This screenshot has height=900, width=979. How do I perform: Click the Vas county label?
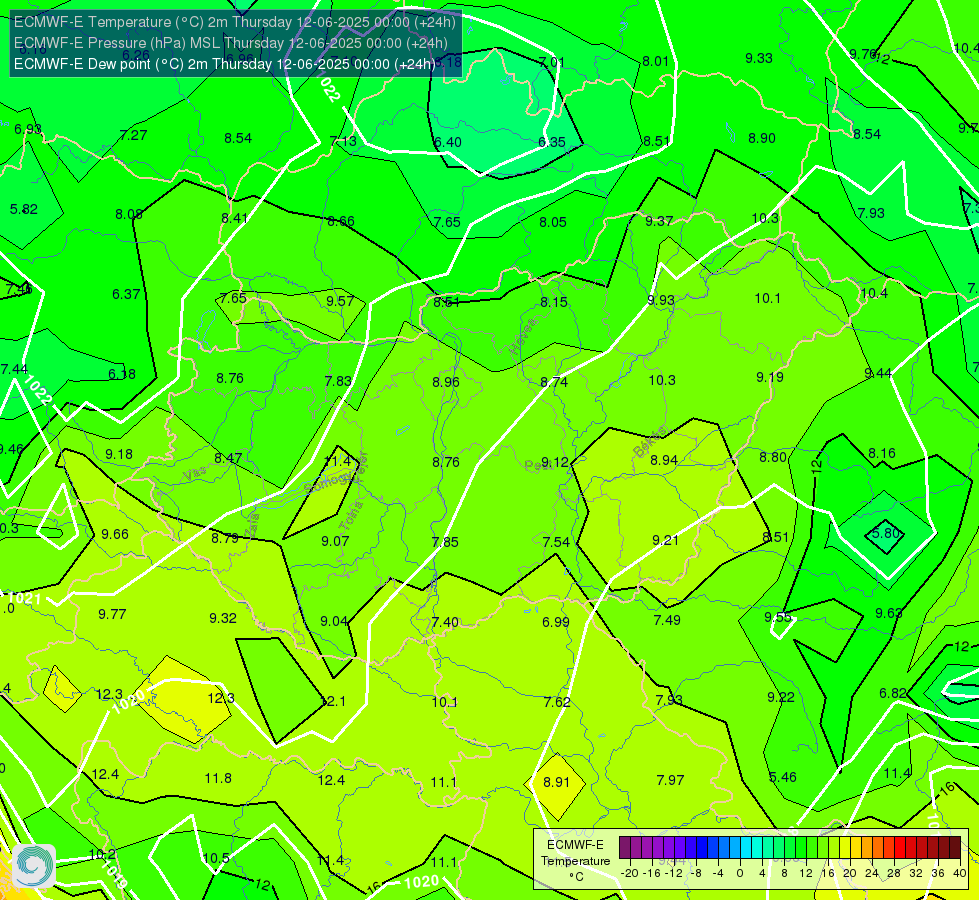(x=195, y=475)
